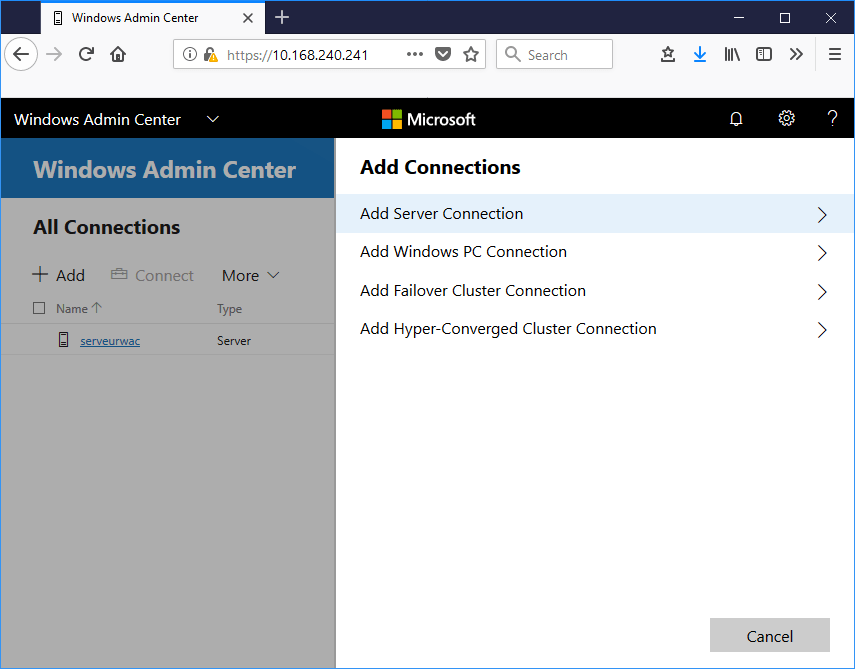Screen dimensions: 855x669
Task: Open a new browser tab with plus
Action: (x=282, y=17)
